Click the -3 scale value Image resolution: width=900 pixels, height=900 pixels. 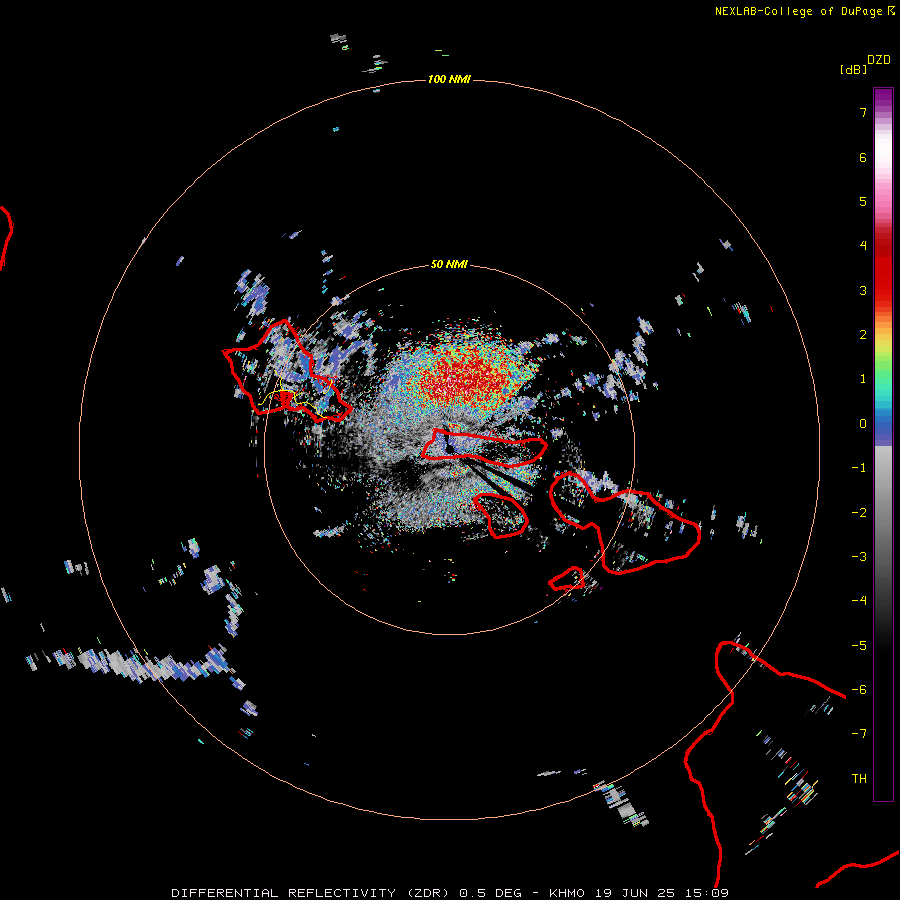(x=859, y=557)
